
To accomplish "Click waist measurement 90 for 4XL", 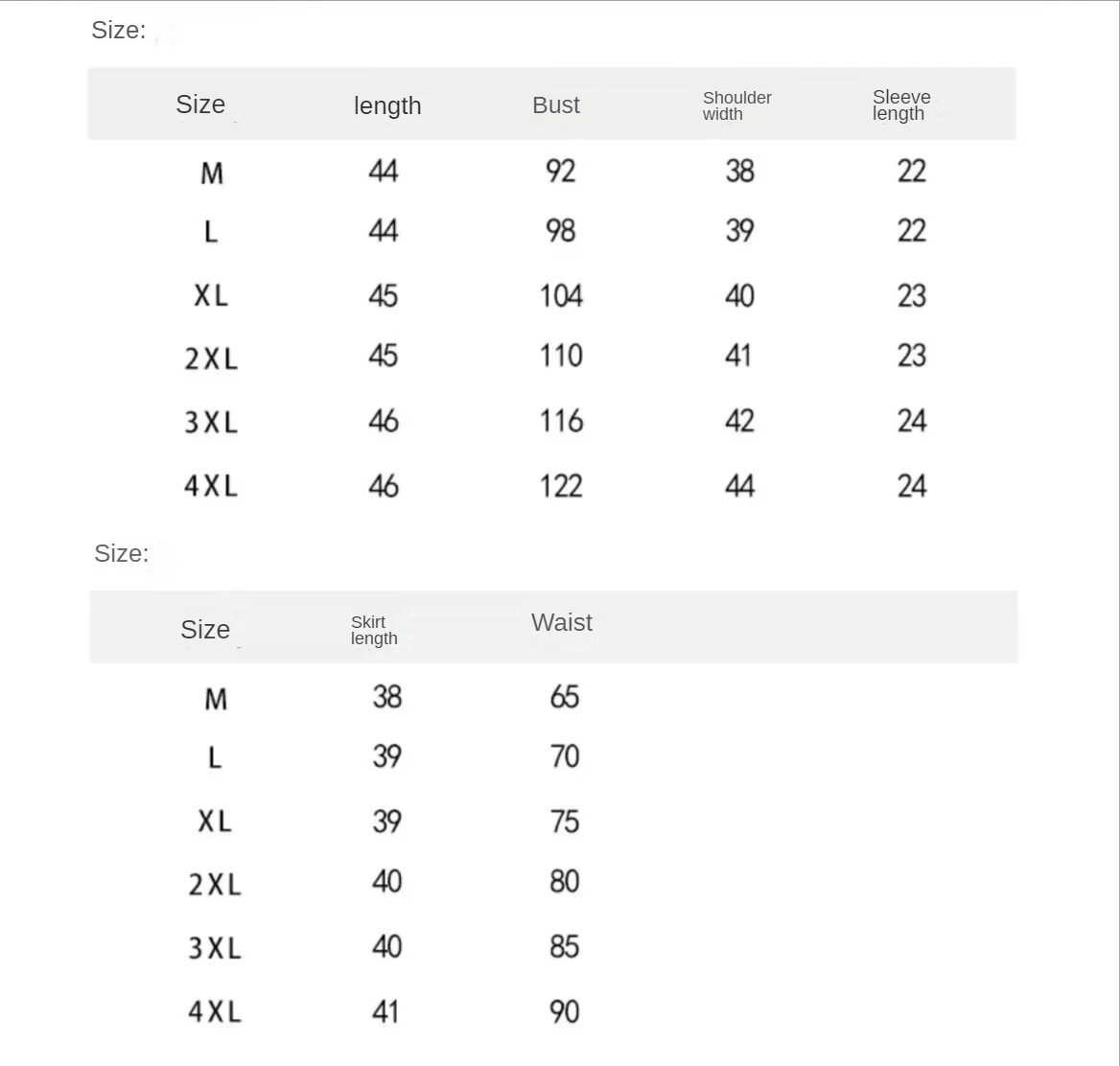I will pyautogui.click(x=565, y=1011).
